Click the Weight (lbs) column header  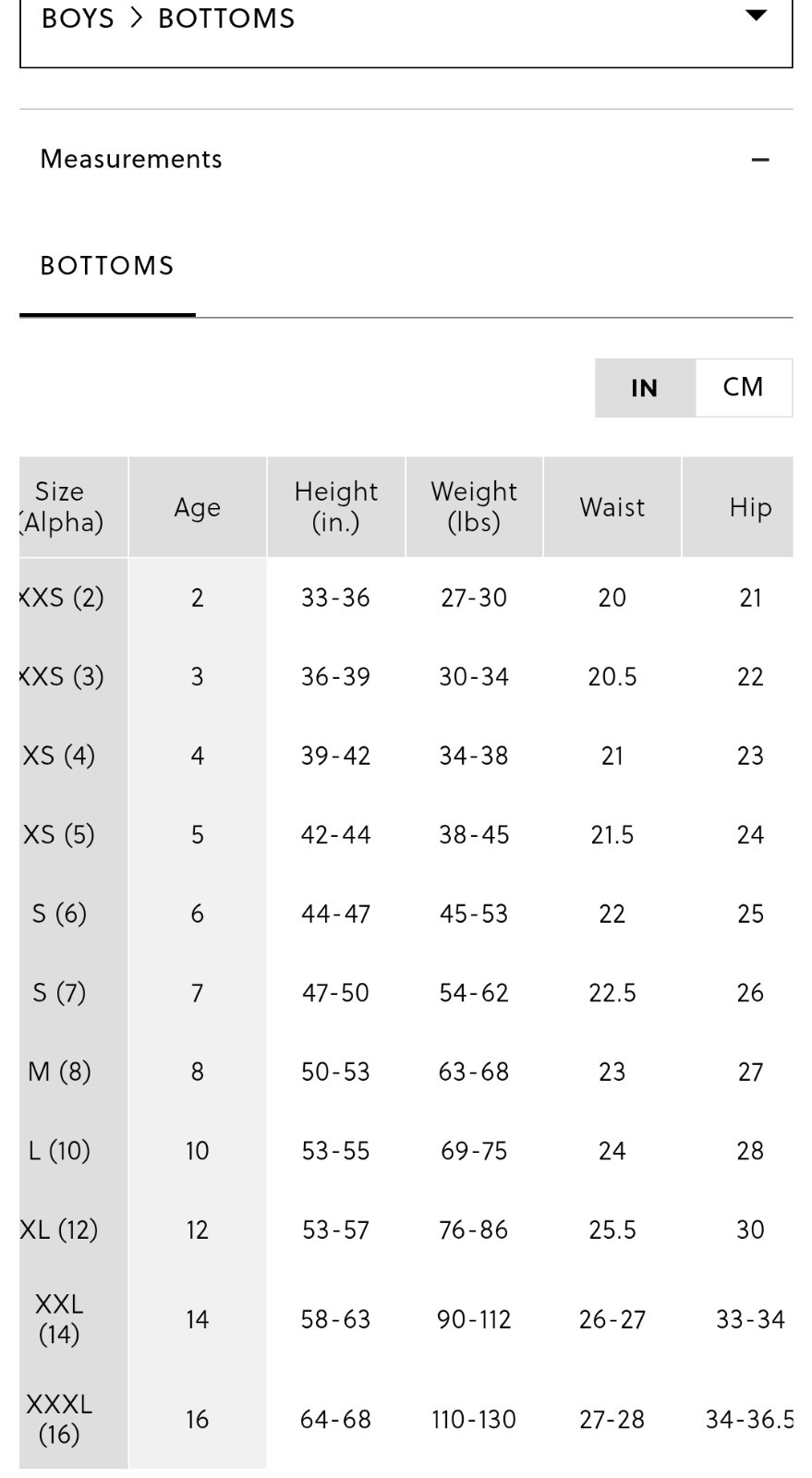click(474, 507)
